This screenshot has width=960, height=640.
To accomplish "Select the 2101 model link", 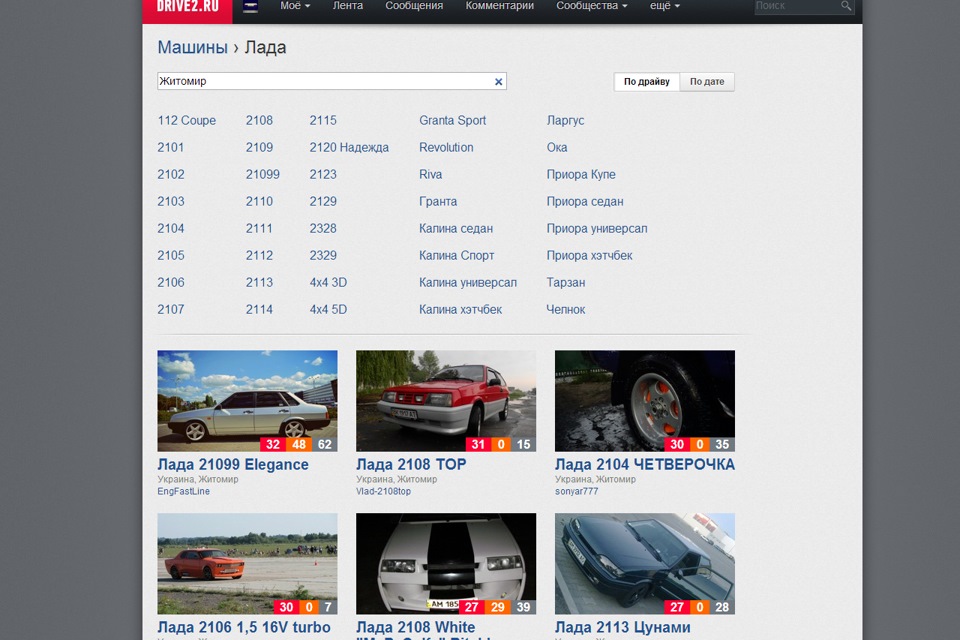I will [171, 148].
